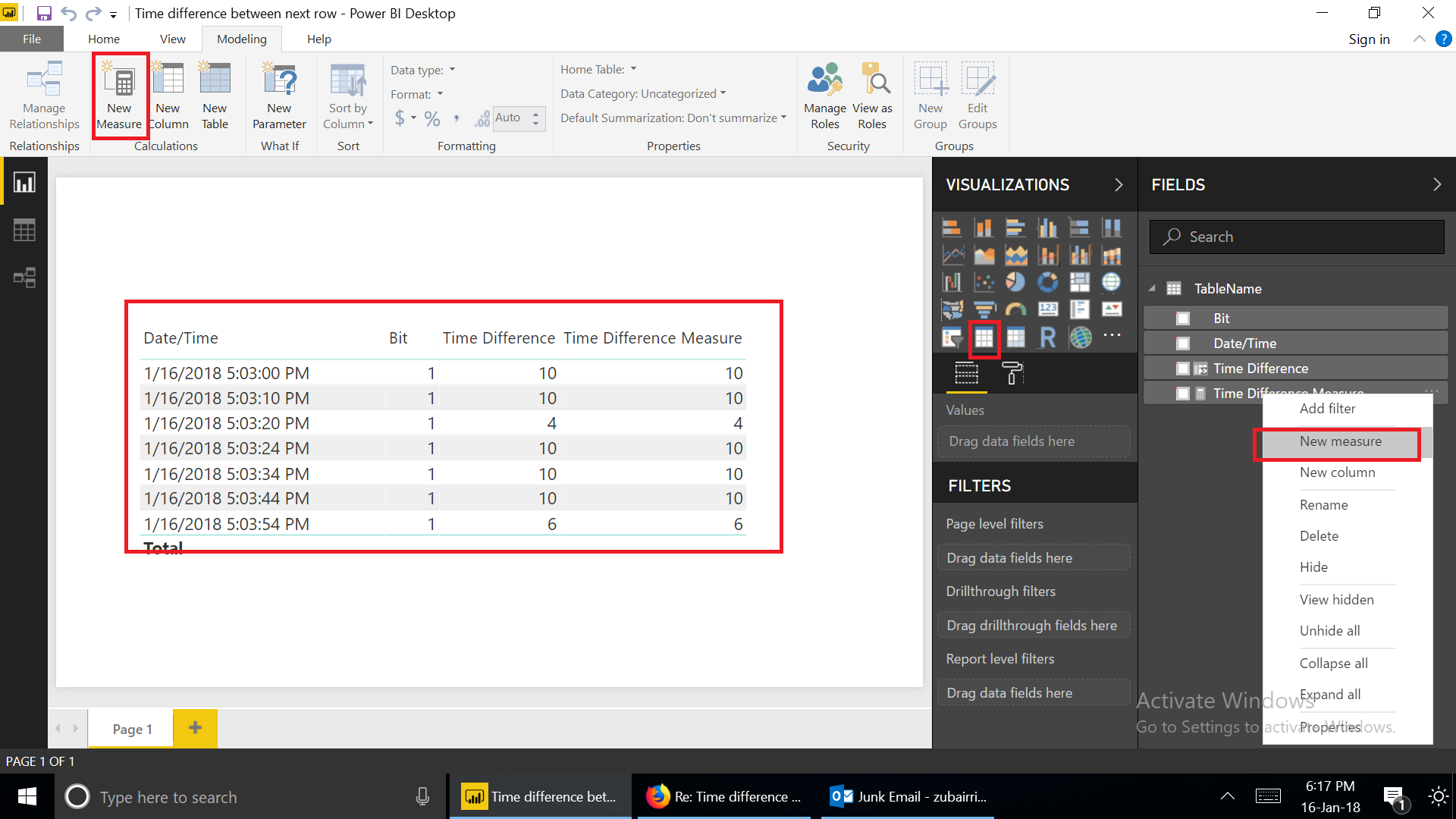Select the gauge visual
This screenshot has width=1456, height=819.
[1015, 309]
